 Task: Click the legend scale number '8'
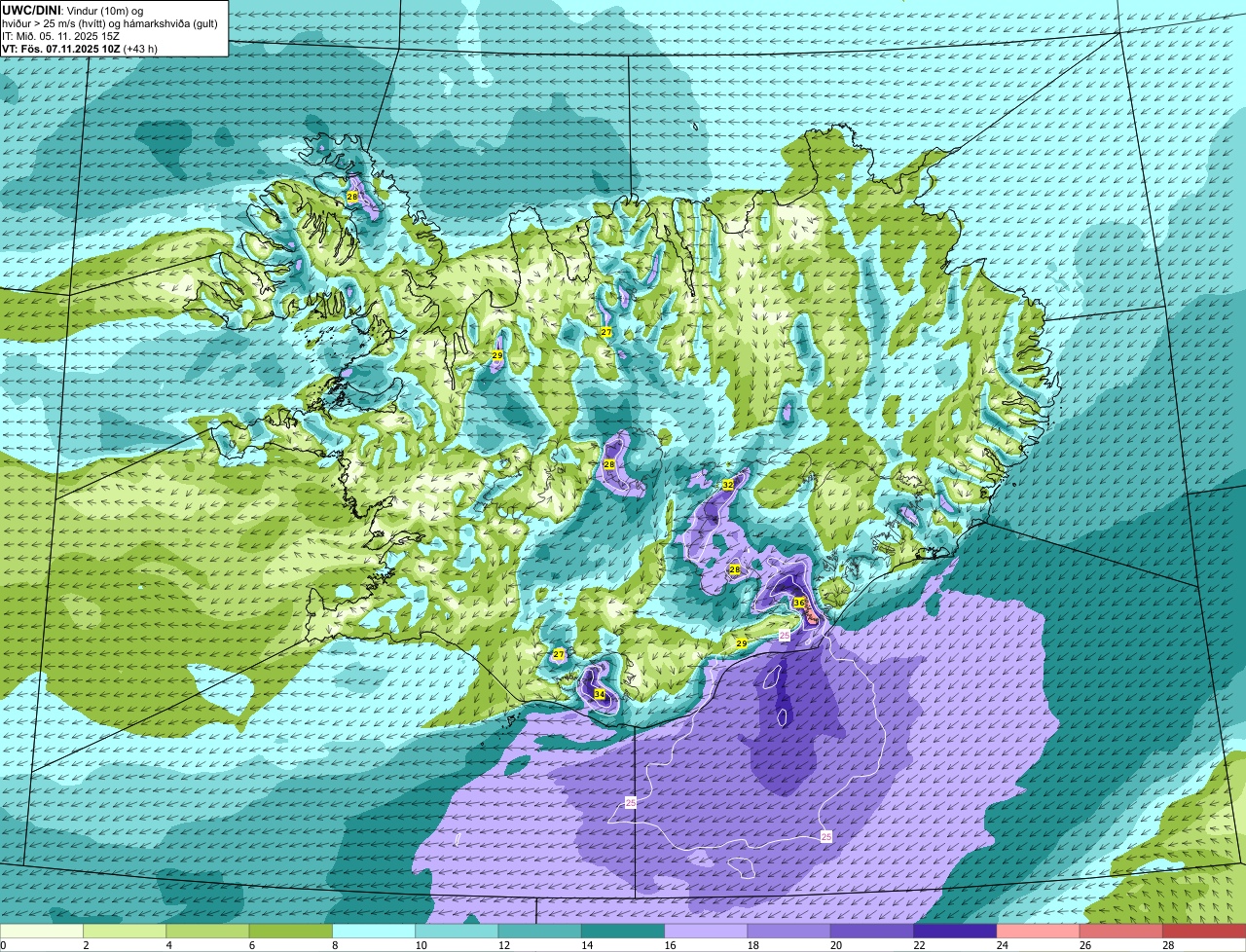pyautogui.click(x=335, y=945)
